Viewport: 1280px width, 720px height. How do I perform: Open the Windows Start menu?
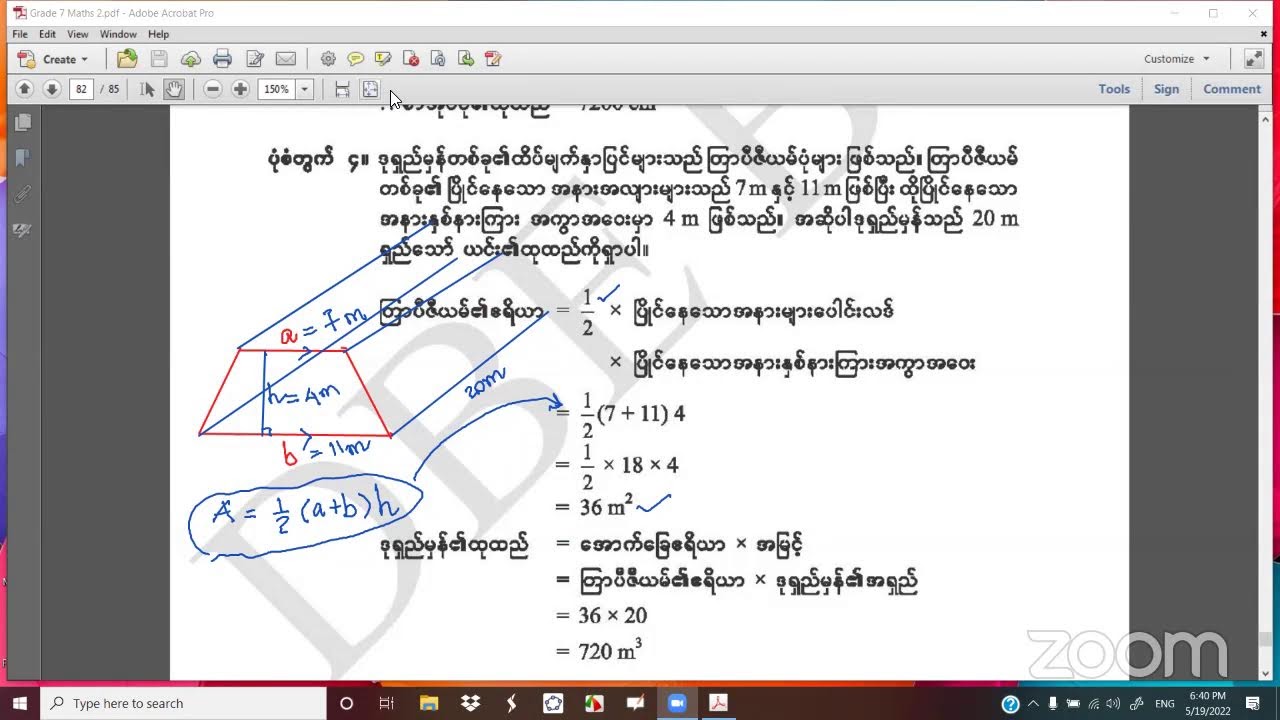19,703
